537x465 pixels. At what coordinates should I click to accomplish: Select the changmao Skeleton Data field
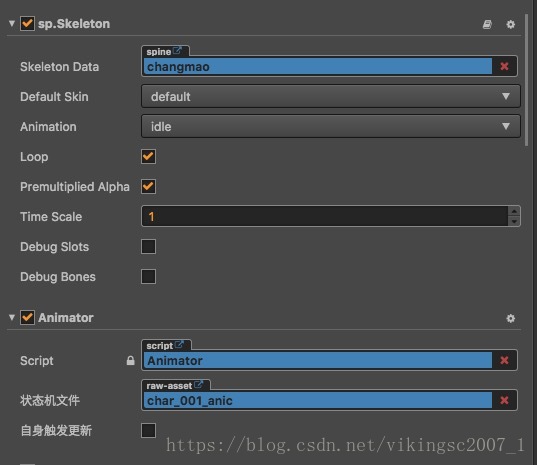tap(318, 66)
